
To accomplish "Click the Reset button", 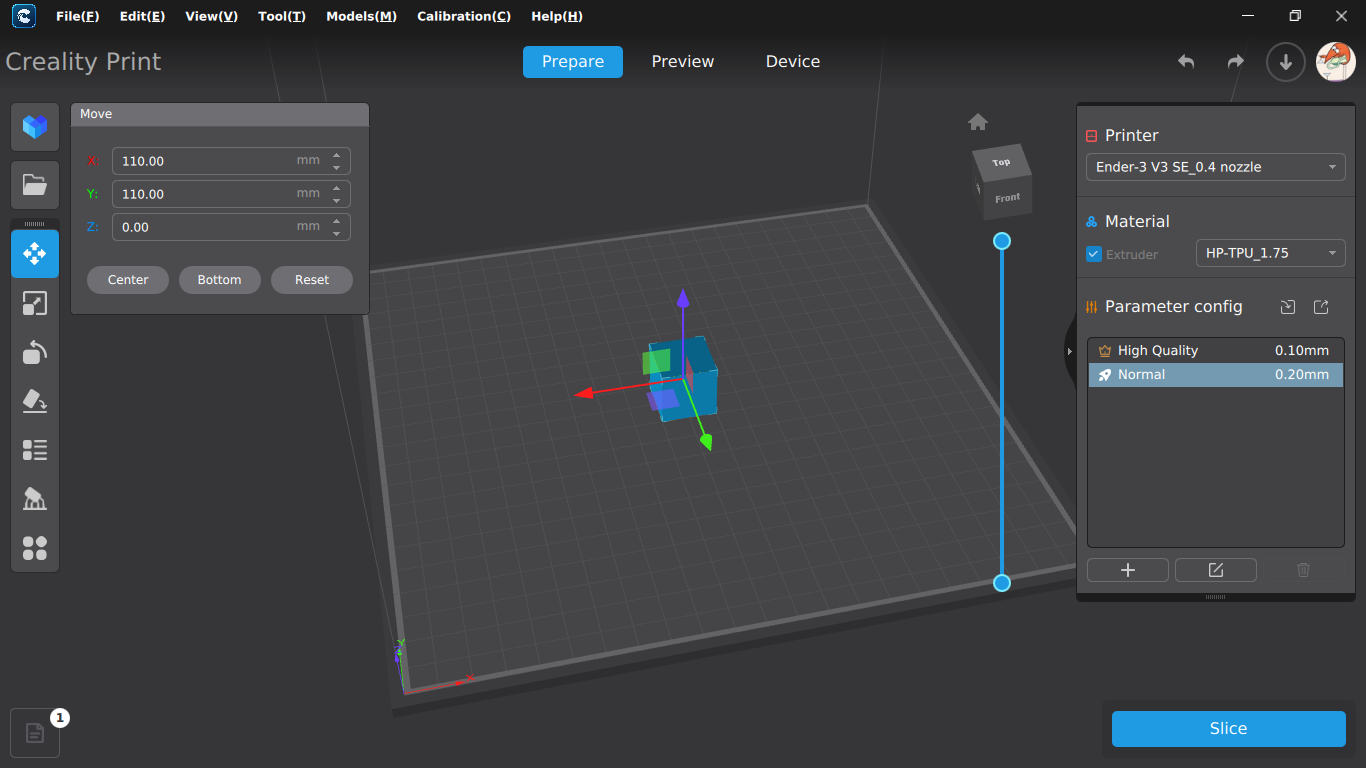I will click(312, 280).
